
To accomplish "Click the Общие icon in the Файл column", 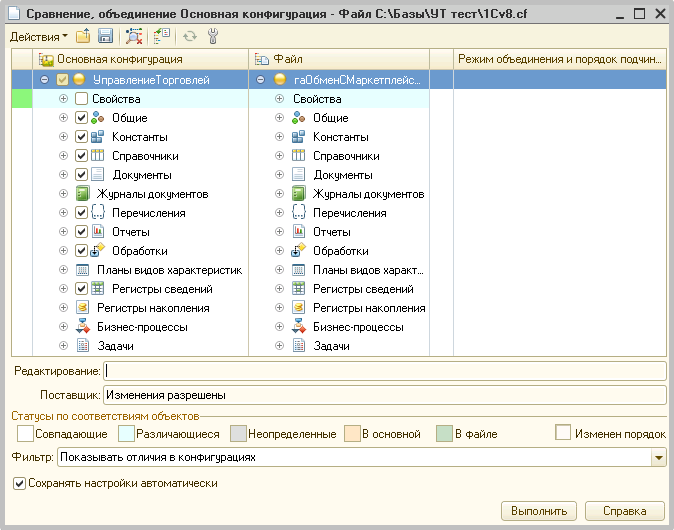I will [298, 117].
